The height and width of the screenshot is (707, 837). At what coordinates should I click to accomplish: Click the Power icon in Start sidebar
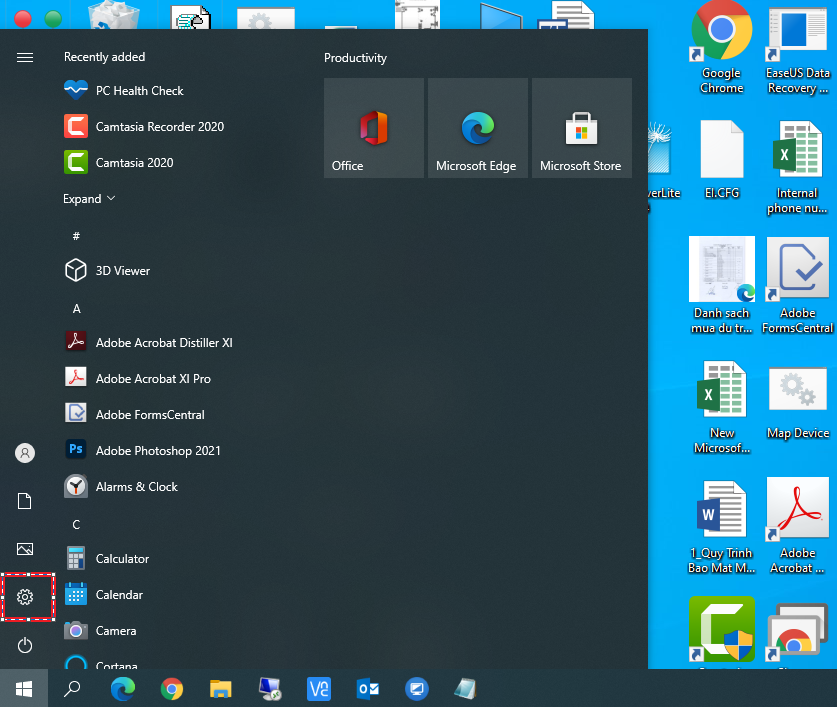(25, 646)
